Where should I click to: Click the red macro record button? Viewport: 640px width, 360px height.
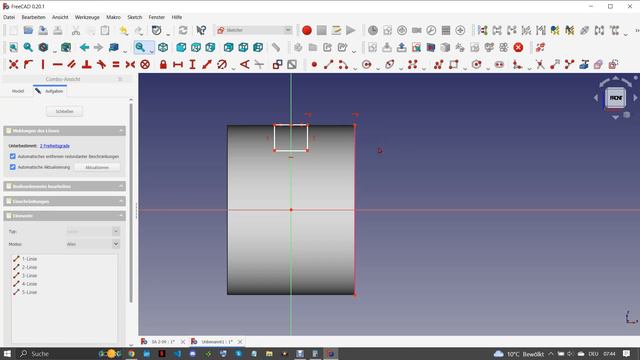(x=307, y=30)
